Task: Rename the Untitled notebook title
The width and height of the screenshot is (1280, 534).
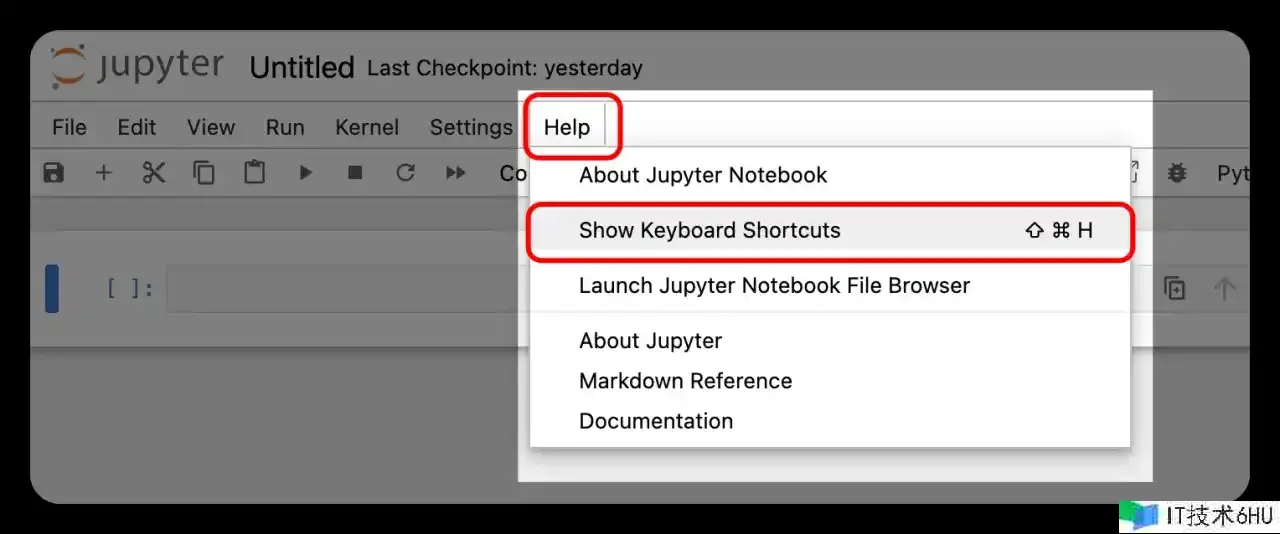Action: point(302,68)
